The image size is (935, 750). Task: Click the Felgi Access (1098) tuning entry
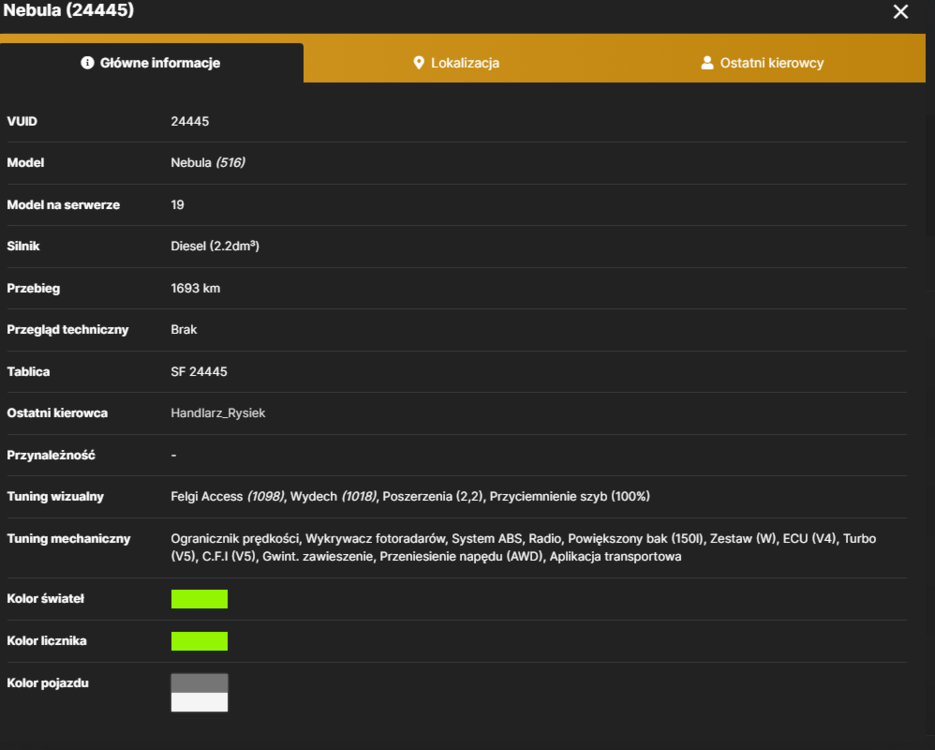pyautogui.click(x=227, y=497)
